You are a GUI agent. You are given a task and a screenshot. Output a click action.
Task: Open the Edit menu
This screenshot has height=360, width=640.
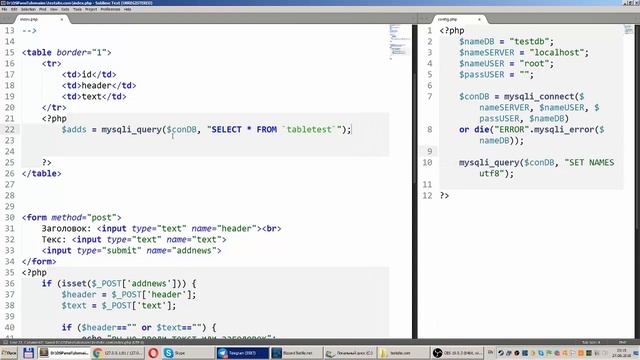(x=14, y=9)
